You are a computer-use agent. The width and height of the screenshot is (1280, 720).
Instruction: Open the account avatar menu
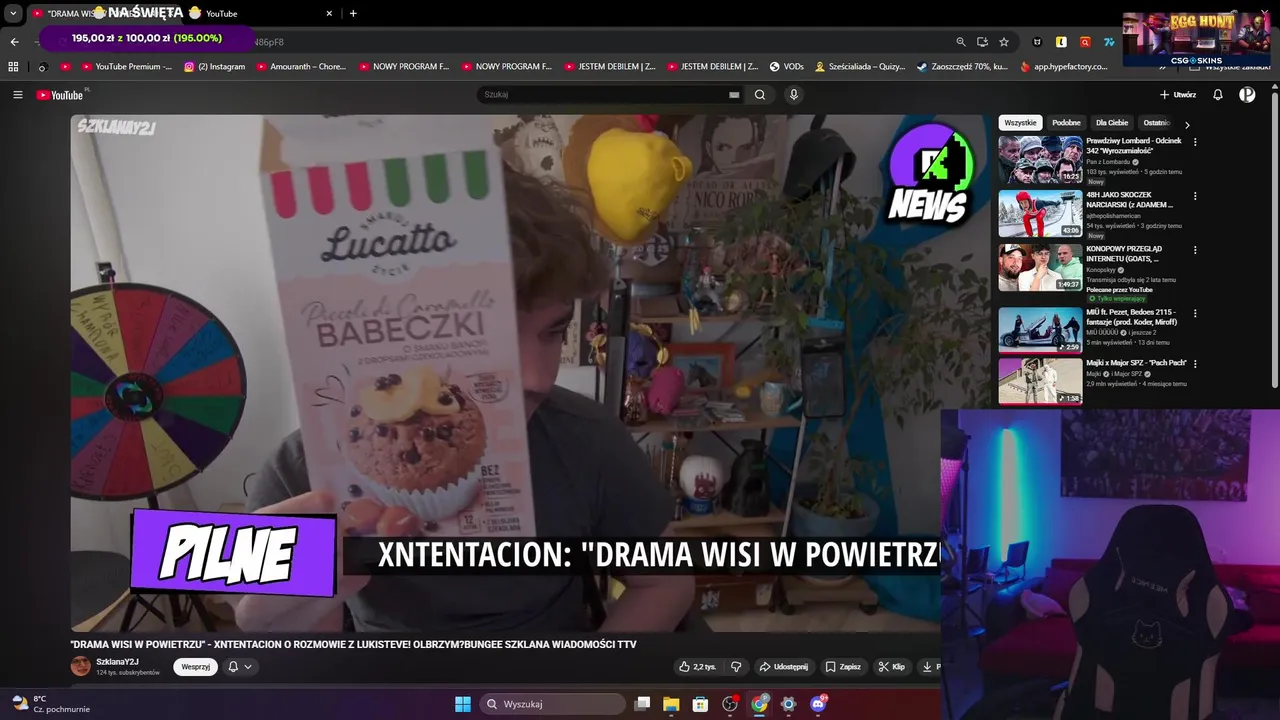pos(1247,95)
